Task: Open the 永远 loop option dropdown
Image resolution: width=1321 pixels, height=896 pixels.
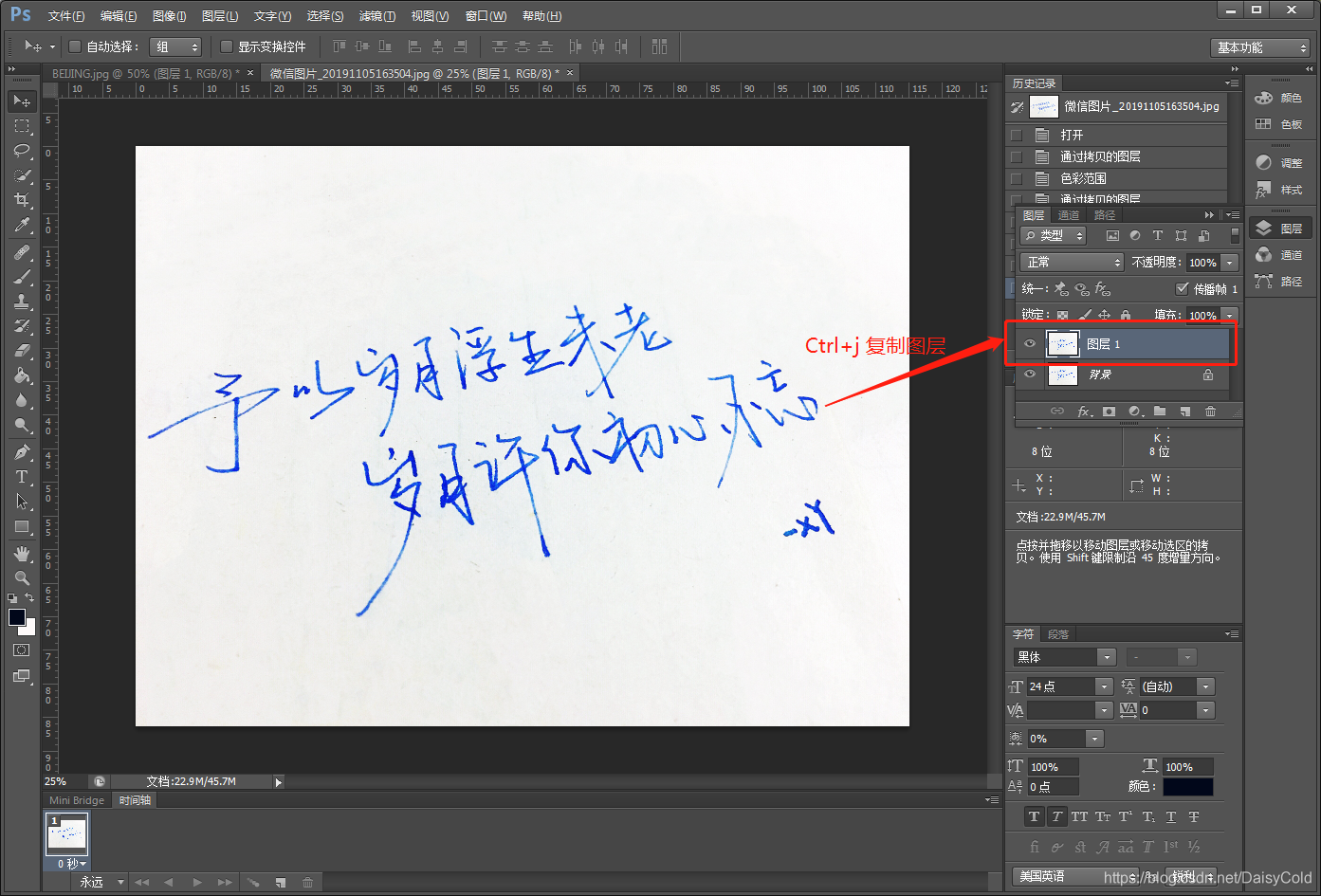Action: (x=101, y=882)
